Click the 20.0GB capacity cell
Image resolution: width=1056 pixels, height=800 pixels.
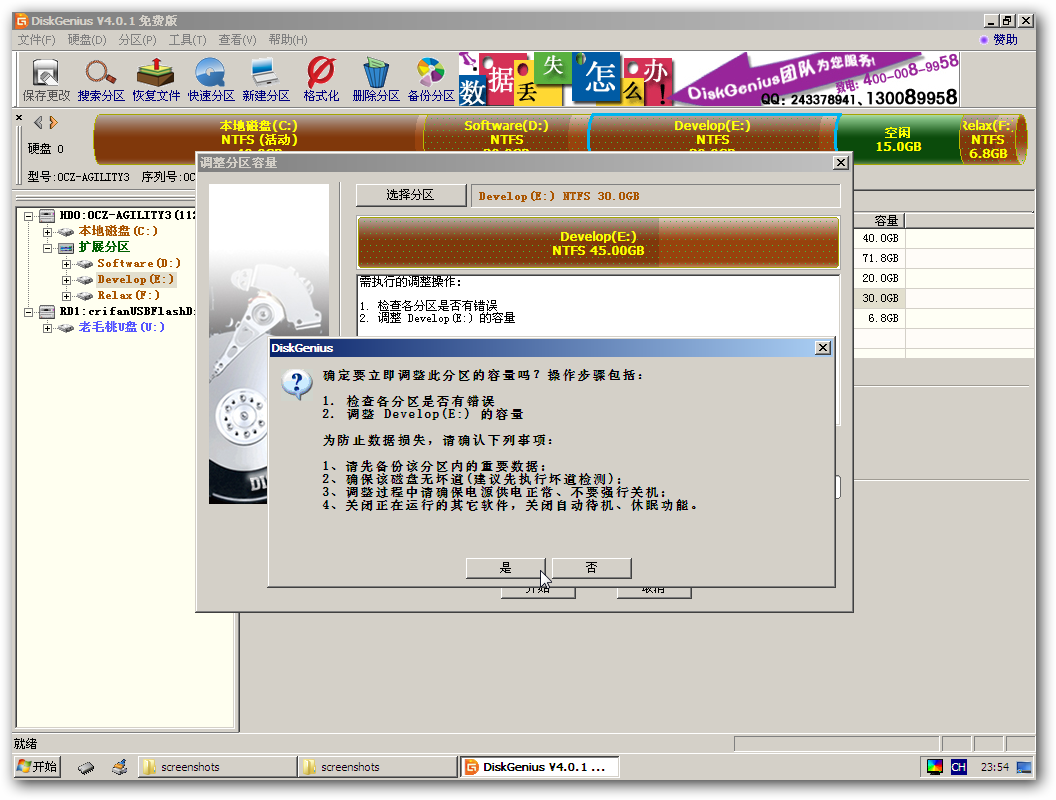[880, 279]
